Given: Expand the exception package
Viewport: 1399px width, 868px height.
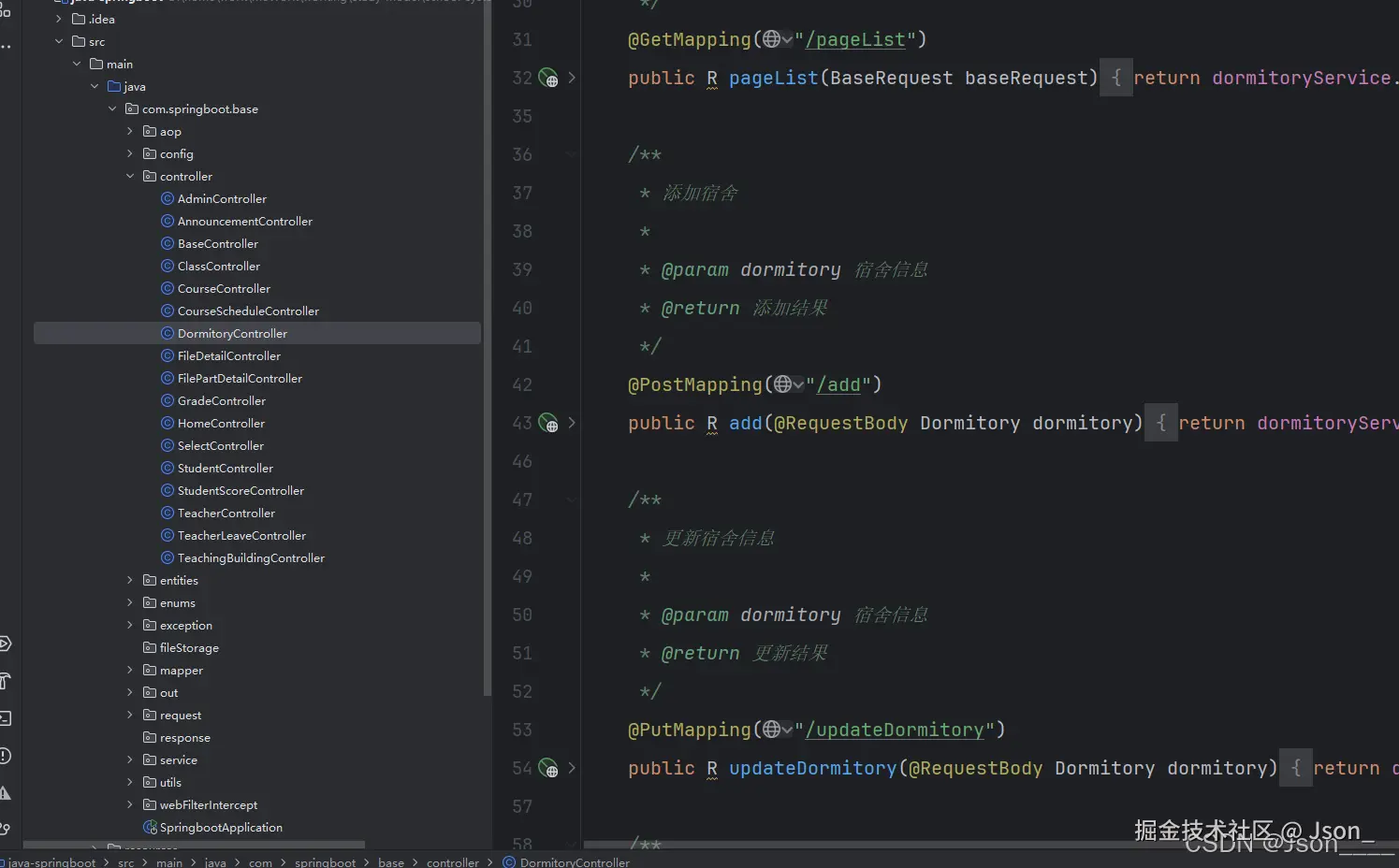Looking at the screenshot, I should (x=130, y=625).
